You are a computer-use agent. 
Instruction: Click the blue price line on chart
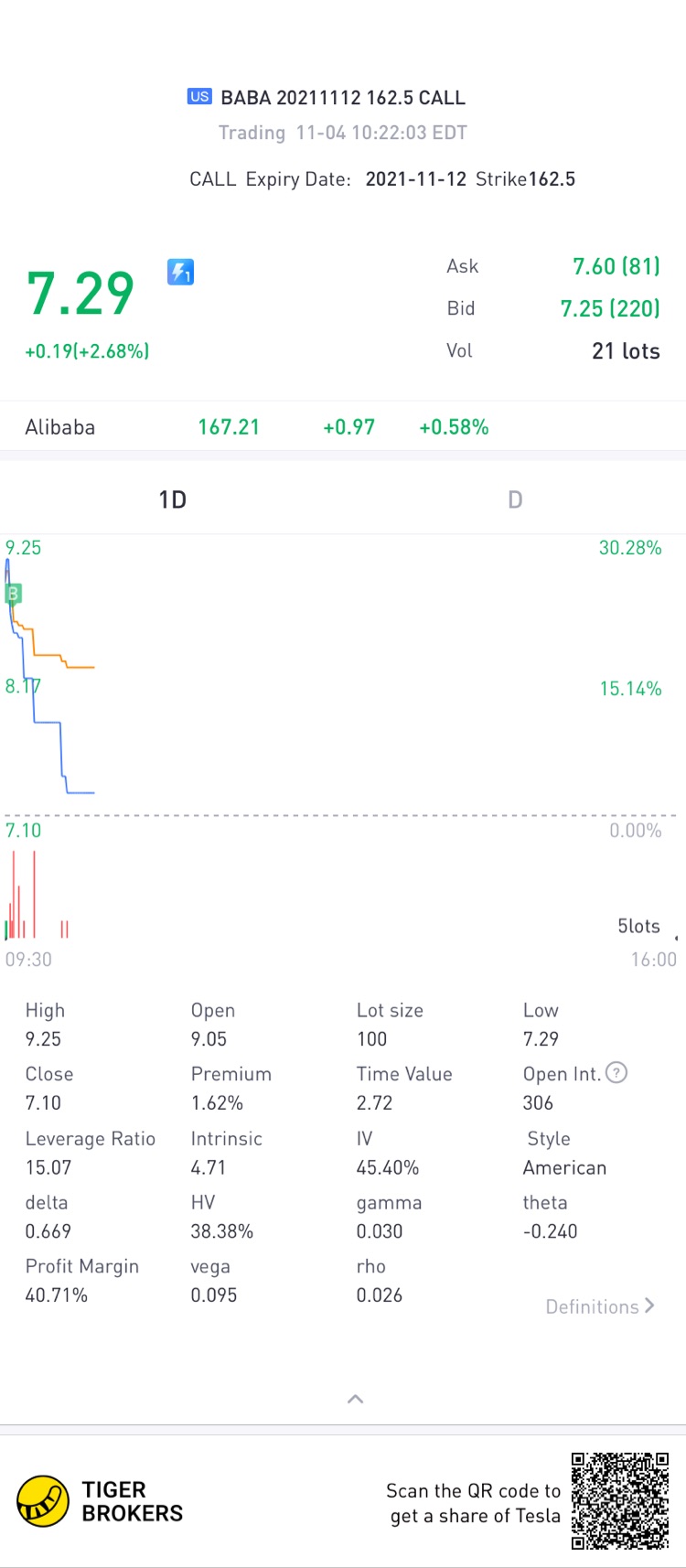tap(48, 723)
